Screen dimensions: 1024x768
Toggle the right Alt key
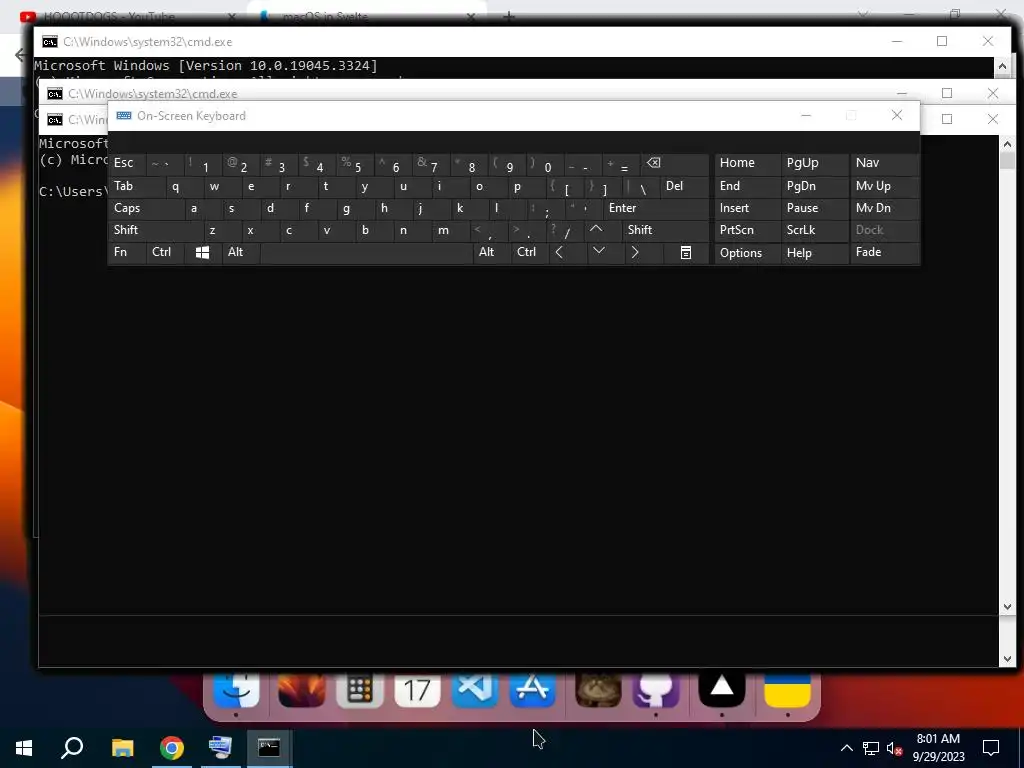click(491, 252)
